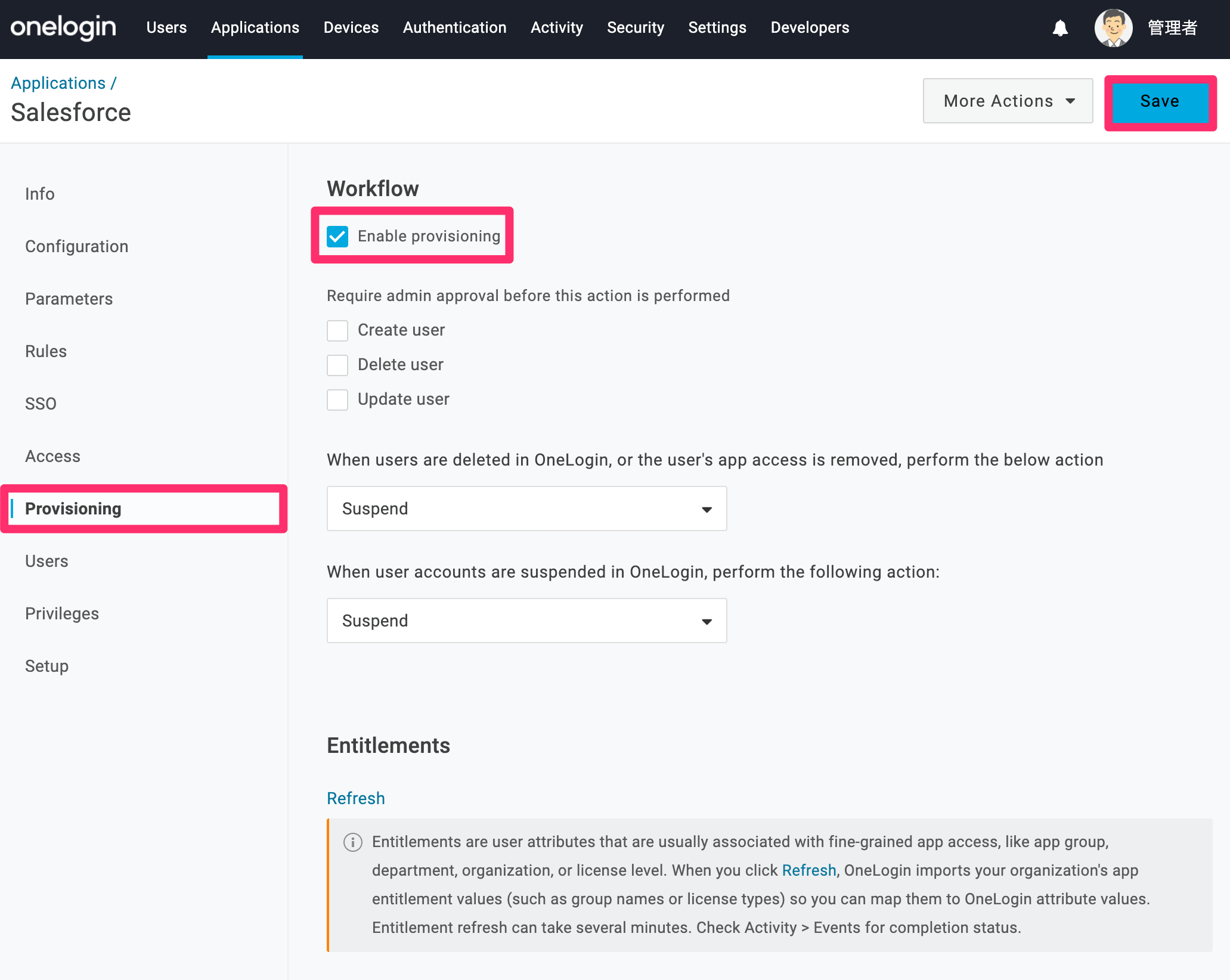Click the Refresh link under Entitlements
This screenshot has width=1230, height=980.
[x=356, y=798]
